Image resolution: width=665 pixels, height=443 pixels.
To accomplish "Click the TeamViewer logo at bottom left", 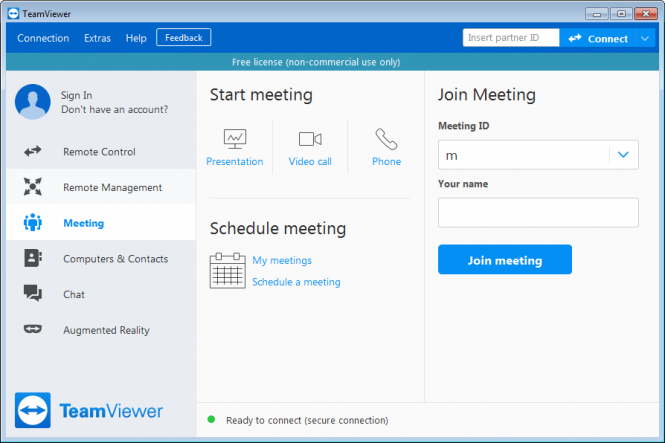I will click(89, 410).
